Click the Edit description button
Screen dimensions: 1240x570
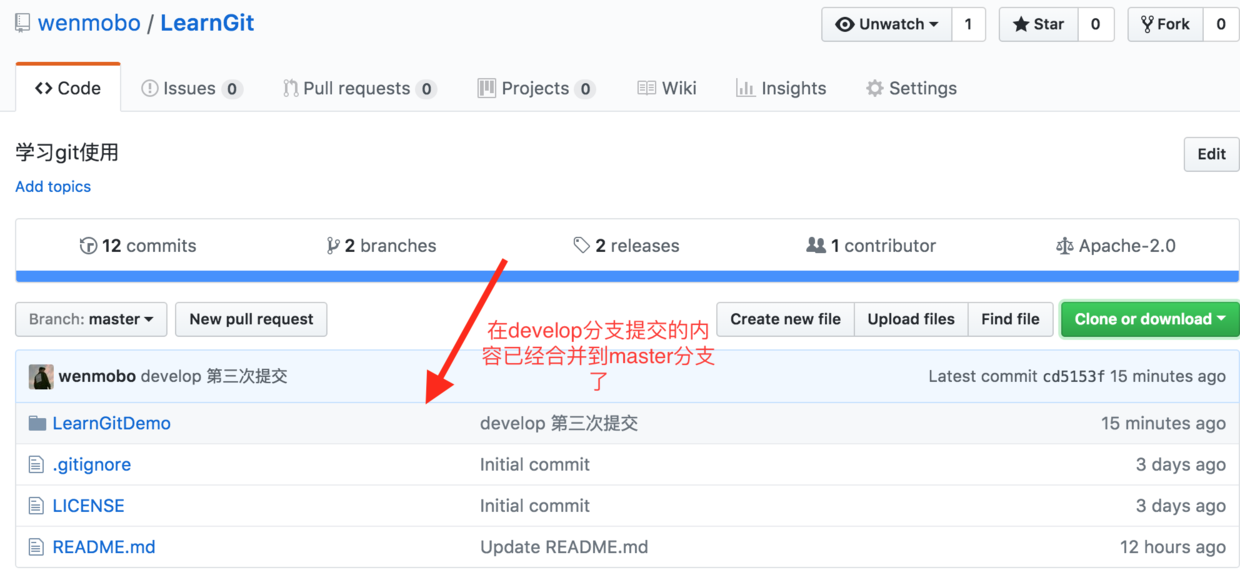click(x=1211, y=154)
